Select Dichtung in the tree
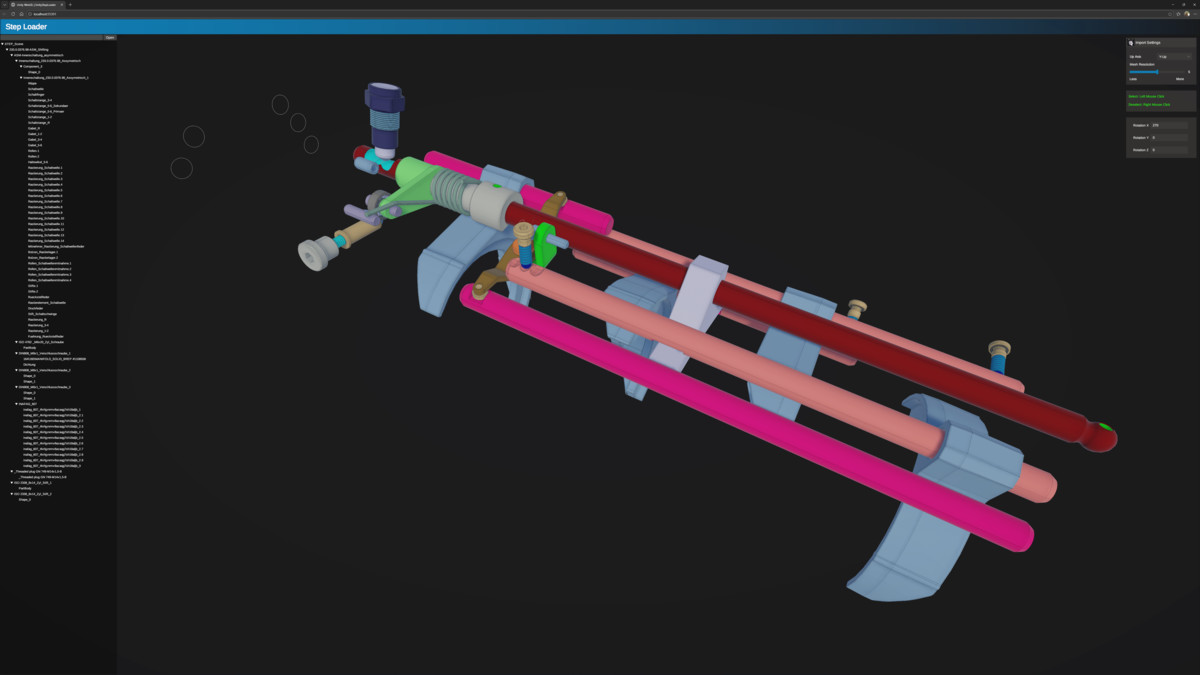Viewport: 1200px width, 675px height. click(30, 364)
